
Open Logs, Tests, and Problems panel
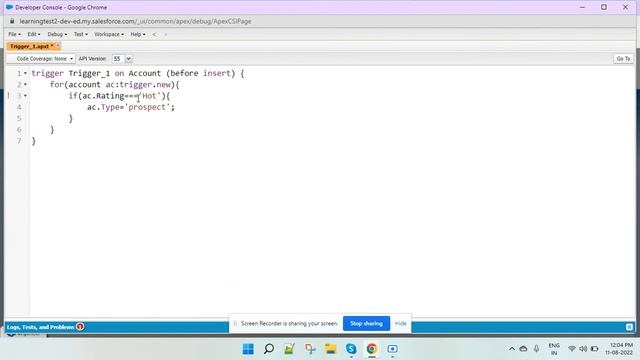pos(40,327)
